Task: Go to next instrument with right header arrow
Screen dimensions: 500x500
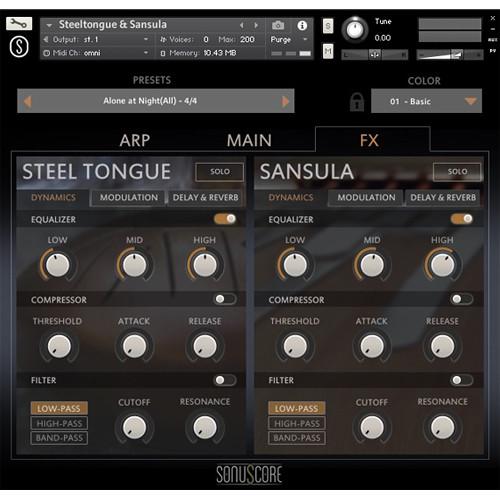Action: tap(256, 25)
